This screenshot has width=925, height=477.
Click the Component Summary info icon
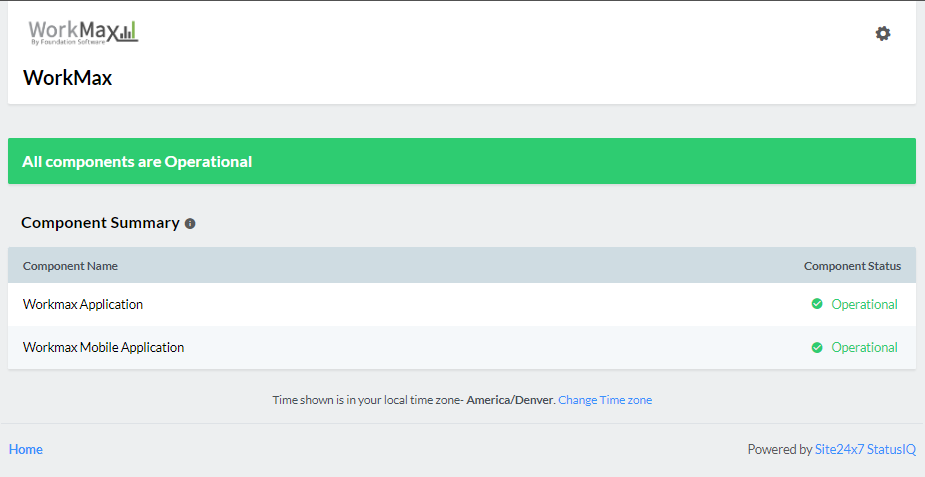click(x=190, y=223)
